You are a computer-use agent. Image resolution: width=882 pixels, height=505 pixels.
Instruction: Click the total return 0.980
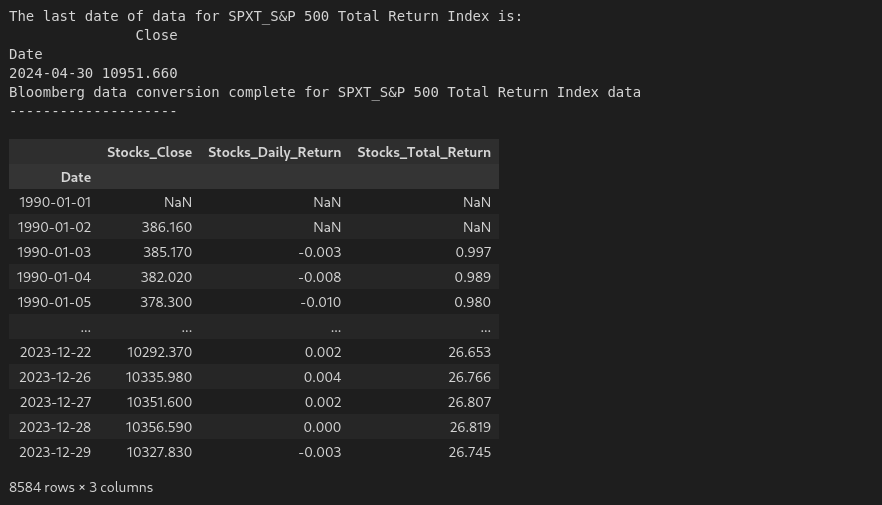coord(472,302)
